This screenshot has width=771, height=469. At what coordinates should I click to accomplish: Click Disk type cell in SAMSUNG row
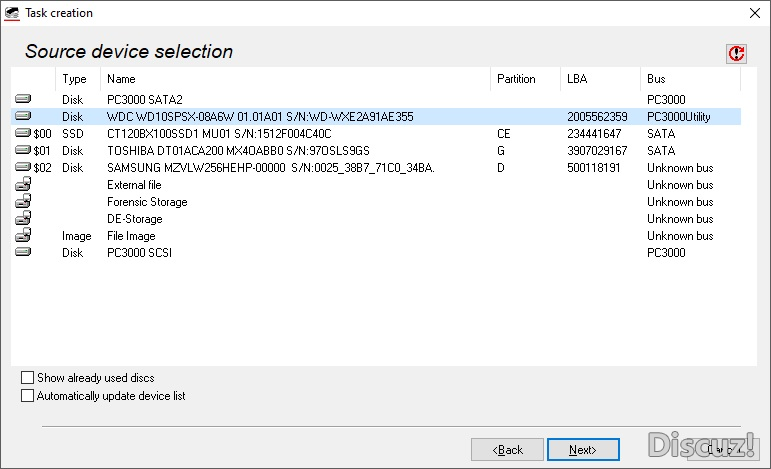[x=72, y=168]
